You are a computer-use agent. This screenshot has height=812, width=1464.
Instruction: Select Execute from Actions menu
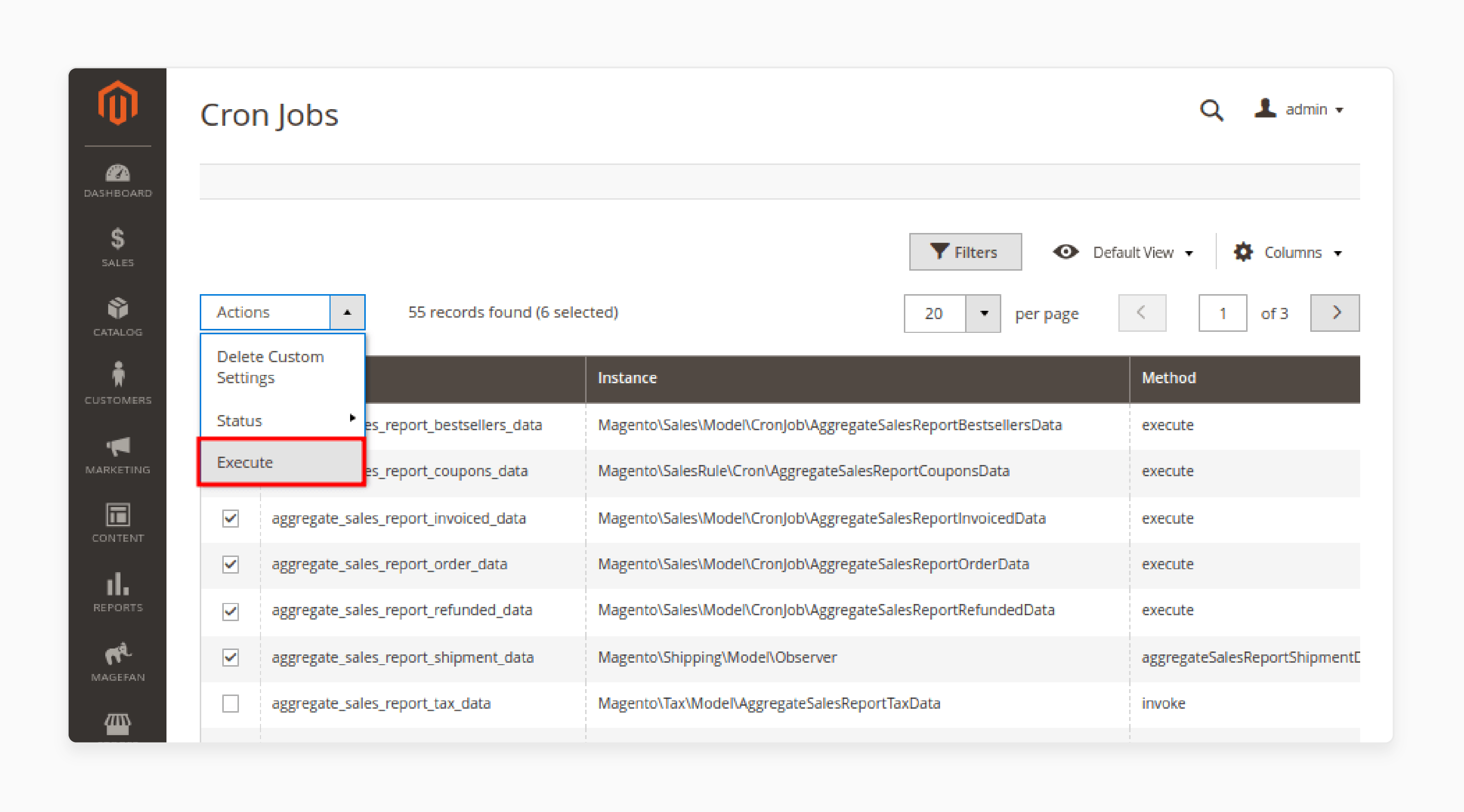281,462
